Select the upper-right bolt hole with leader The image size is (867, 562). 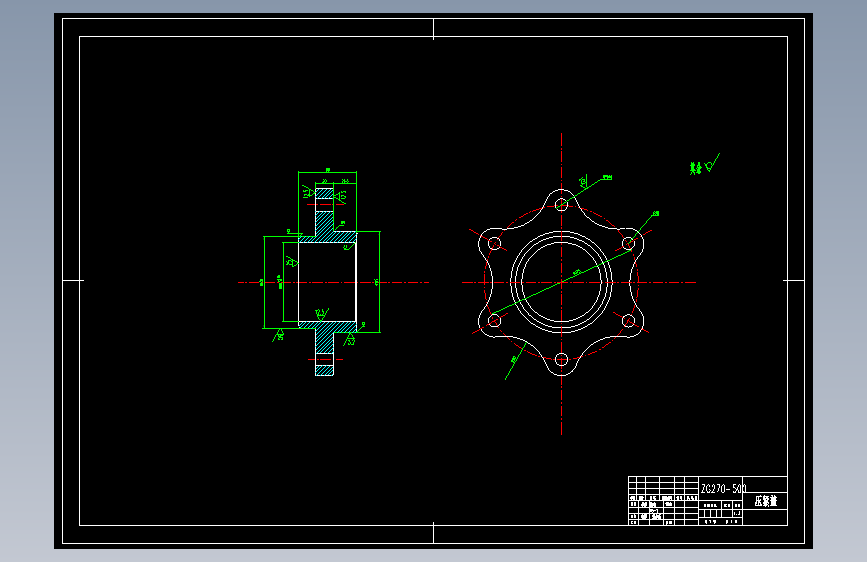(x=629, y=243)
